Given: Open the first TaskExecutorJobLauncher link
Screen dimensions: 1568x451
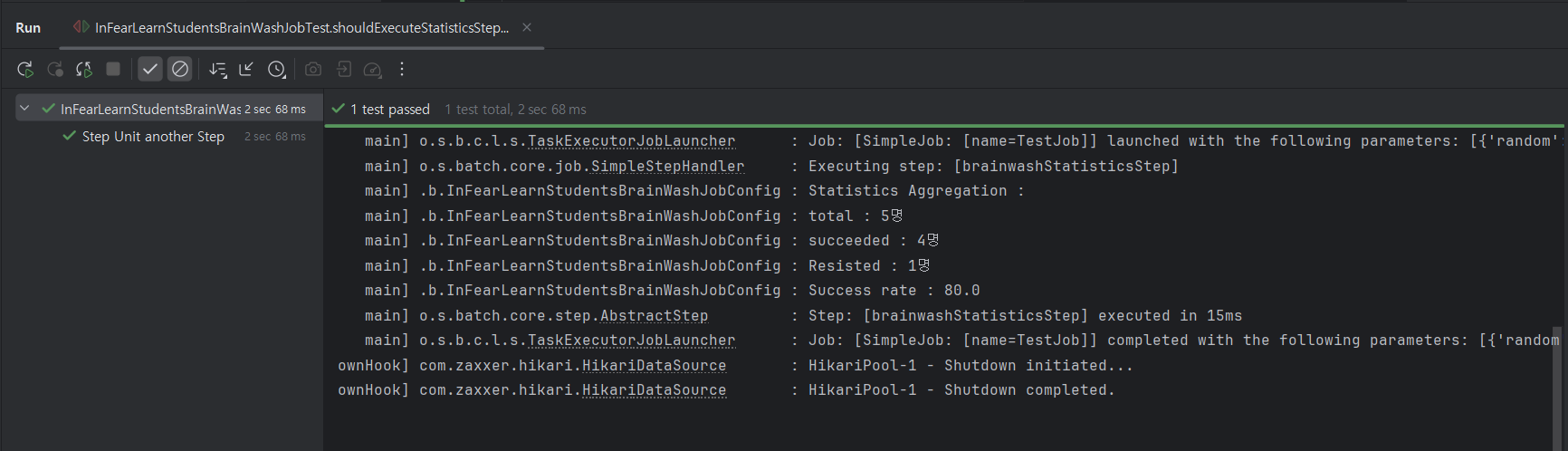Looking at the screenshot, I should click(632, 141).
